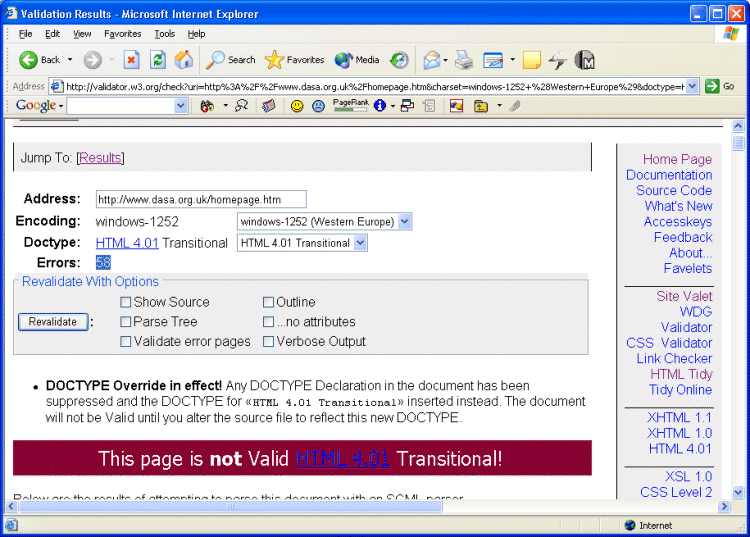
Task: Click the browser address bar URL
Action: 375,87
